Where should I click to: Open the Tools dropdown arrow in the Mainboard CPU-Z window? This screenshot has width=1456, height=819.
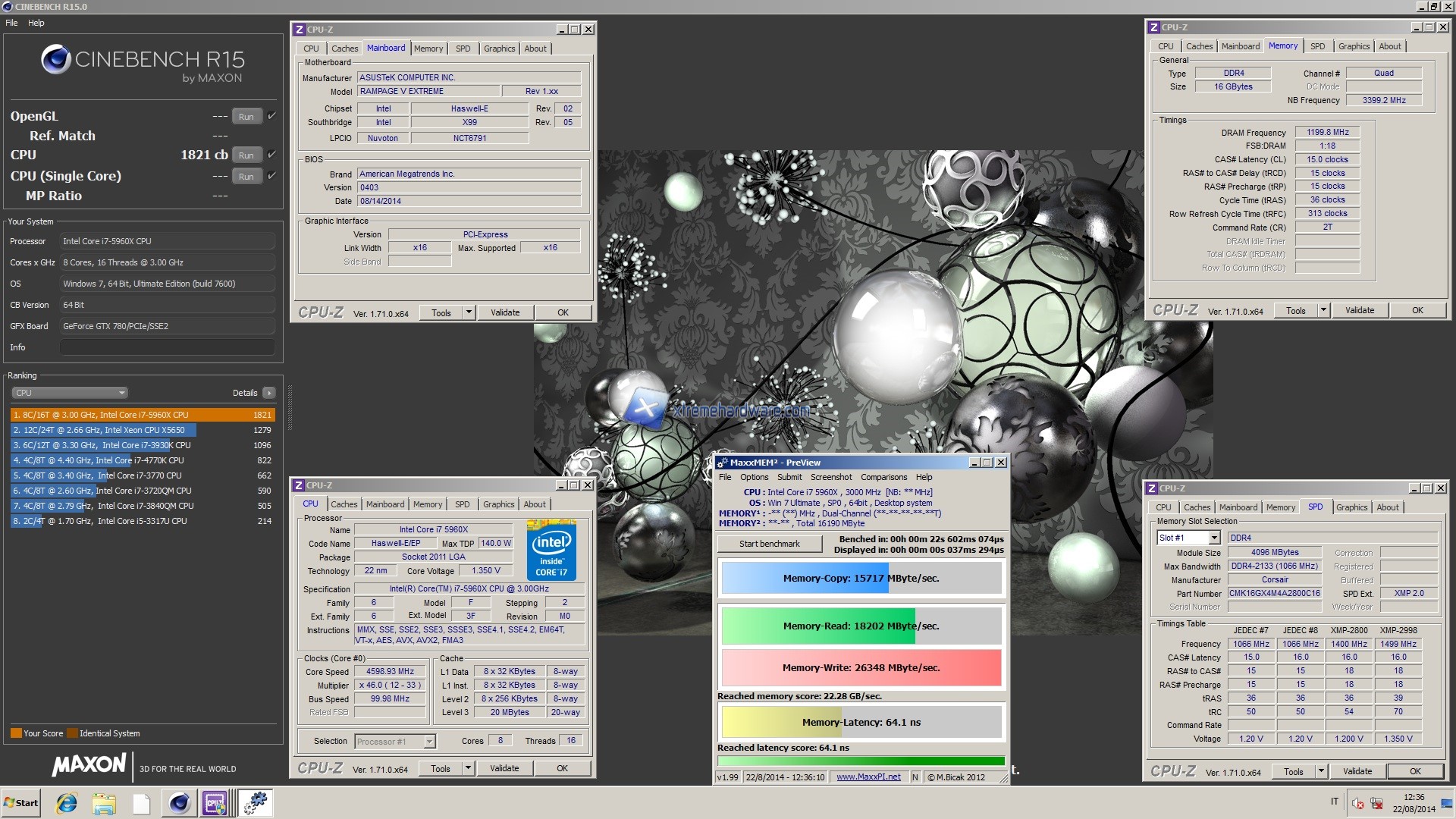469,312
